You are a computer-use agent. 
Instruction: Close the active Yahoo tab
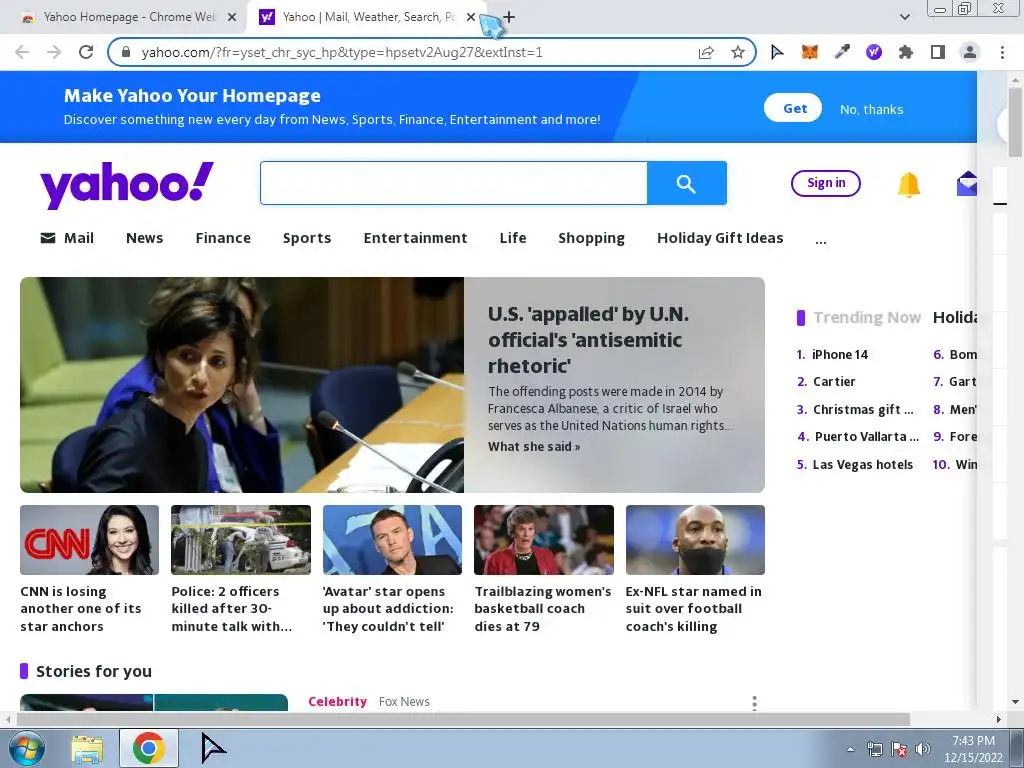[471, 17]
